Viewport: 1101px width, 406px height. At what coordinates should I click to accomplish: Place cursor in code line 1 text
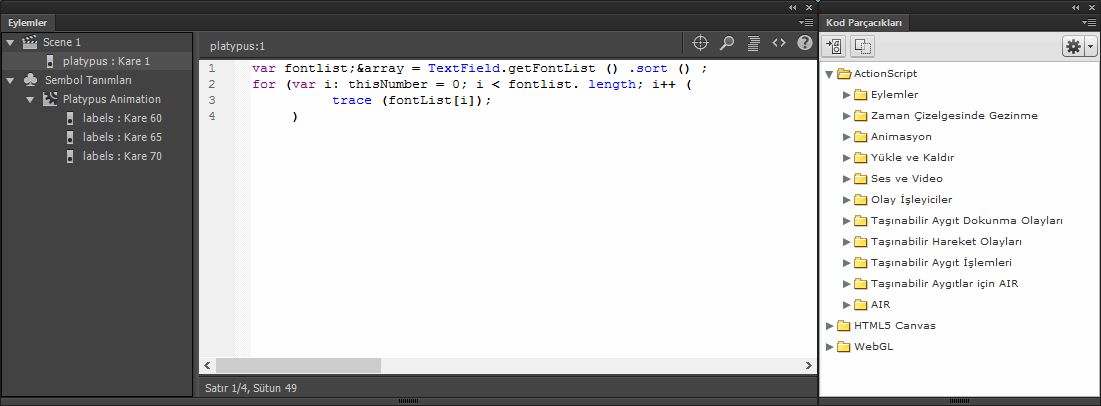point(480,69)
